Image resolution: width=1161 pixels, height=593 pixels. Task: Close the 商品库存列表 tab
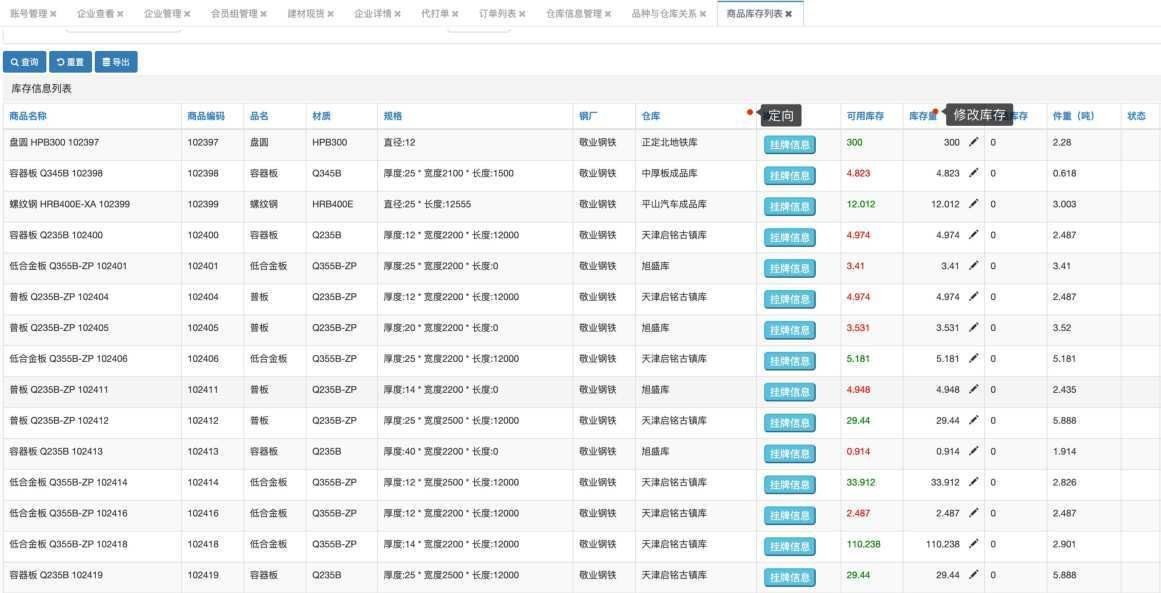(789, 14)
